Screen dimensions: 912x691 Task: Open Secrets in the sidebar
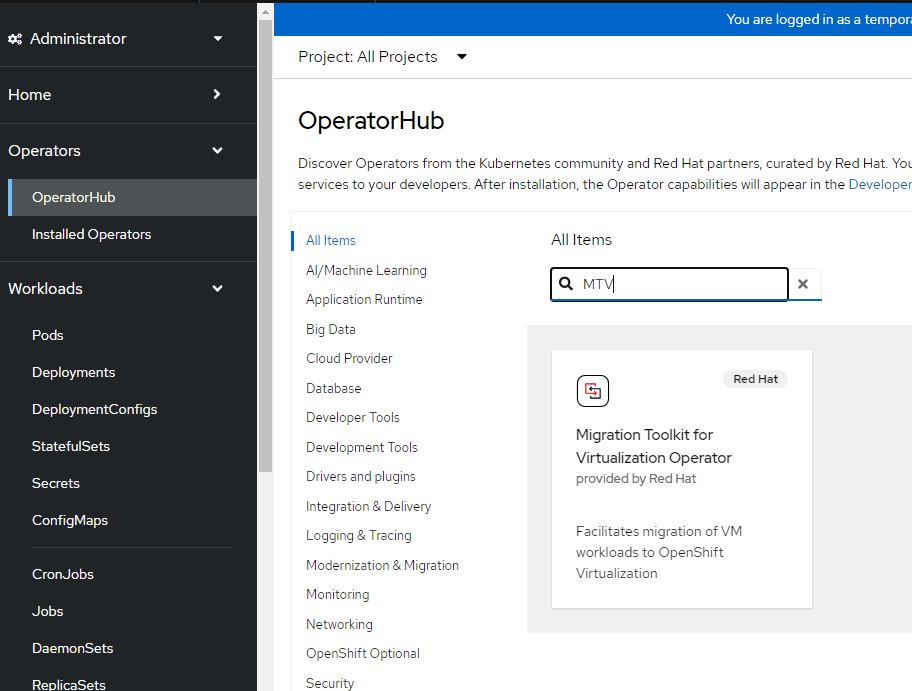pyautogui.click(x=56, y=483)
